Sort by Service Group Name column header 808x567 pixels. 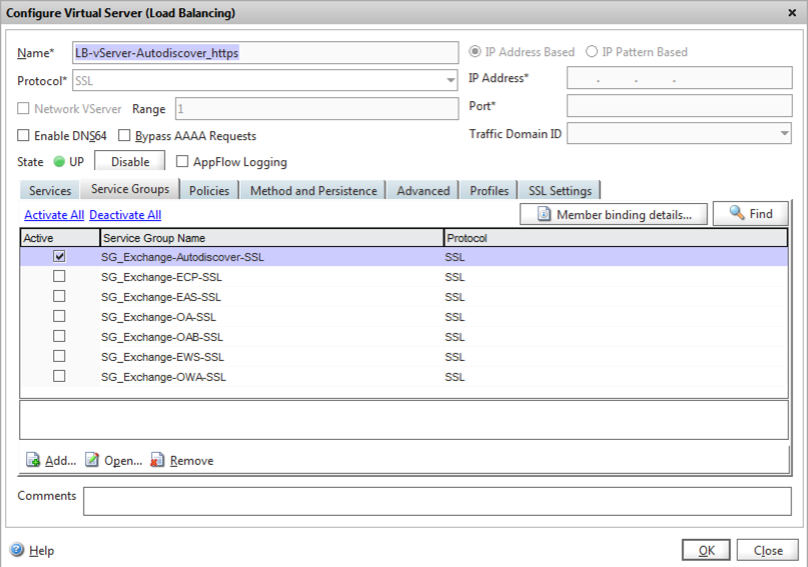click(x=272, y=238)
